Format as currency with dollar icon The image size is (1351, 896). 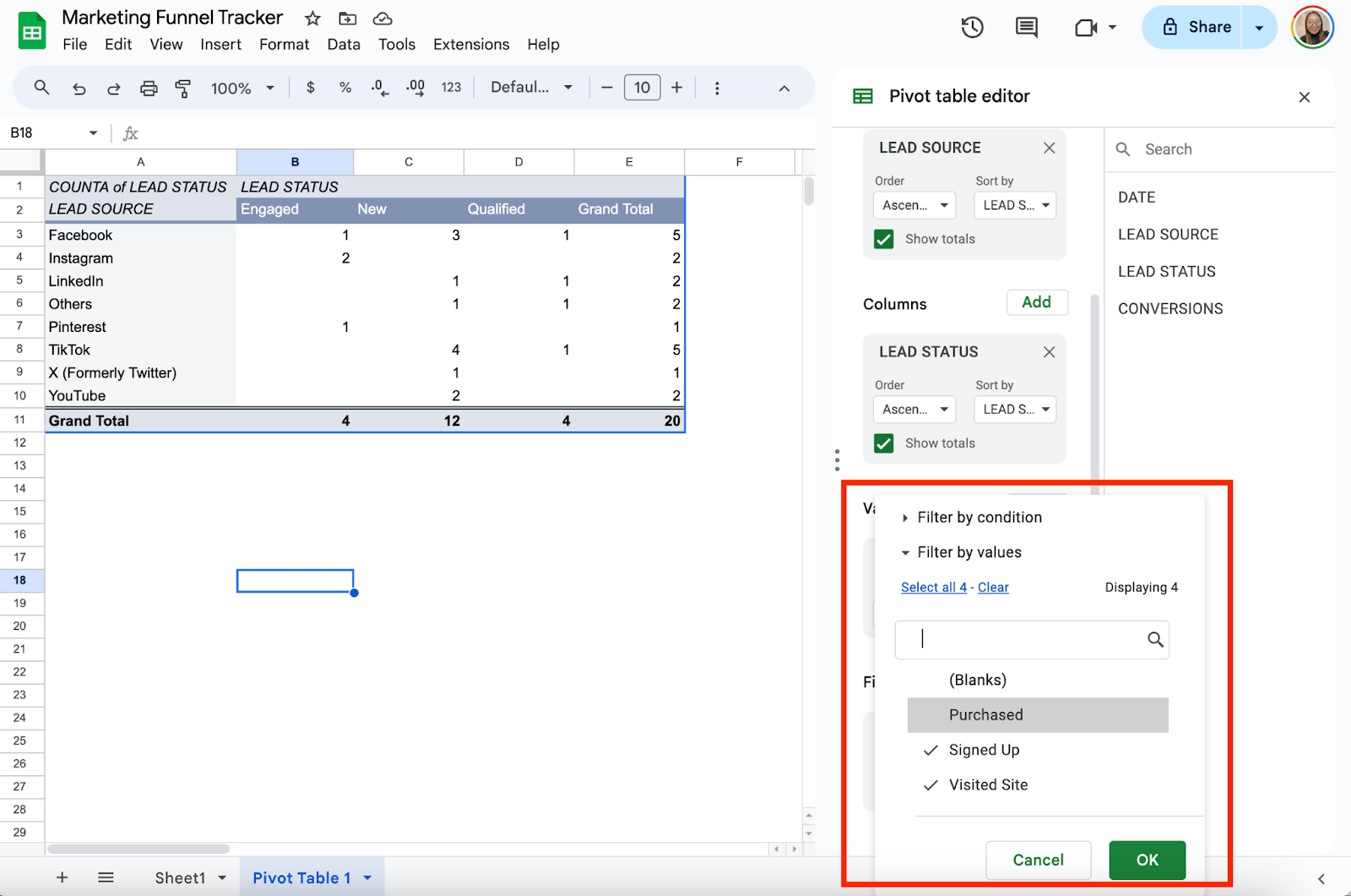[311, 87]
